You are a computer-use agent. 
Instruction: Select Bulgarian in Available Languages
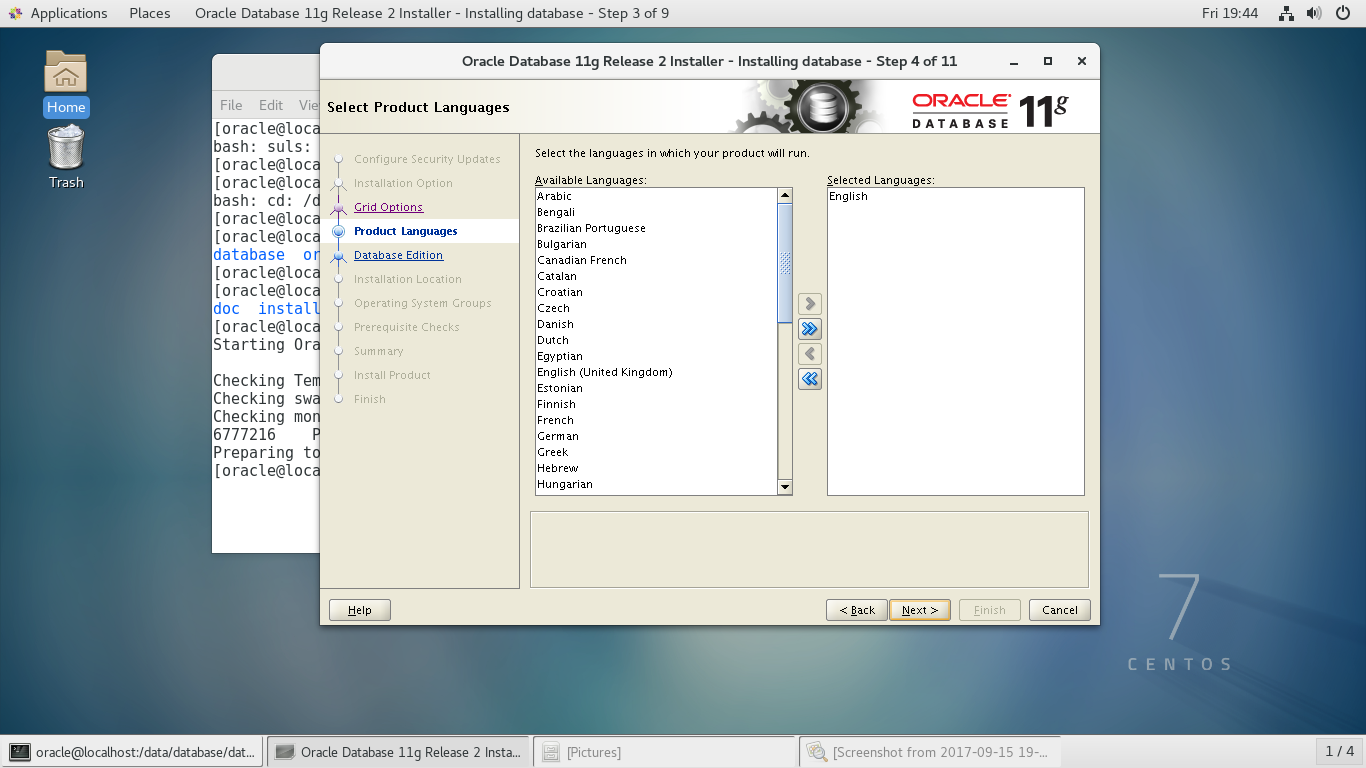656,244
